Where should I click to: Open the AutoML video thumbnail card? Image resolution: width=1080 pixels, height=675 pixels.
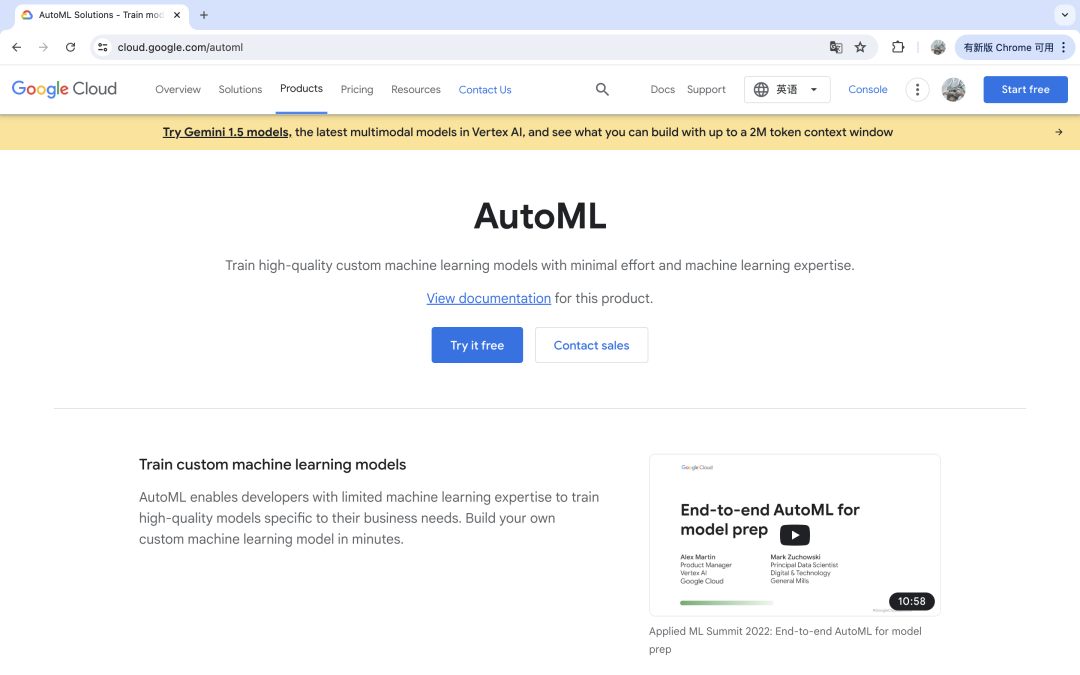point(794,535)
